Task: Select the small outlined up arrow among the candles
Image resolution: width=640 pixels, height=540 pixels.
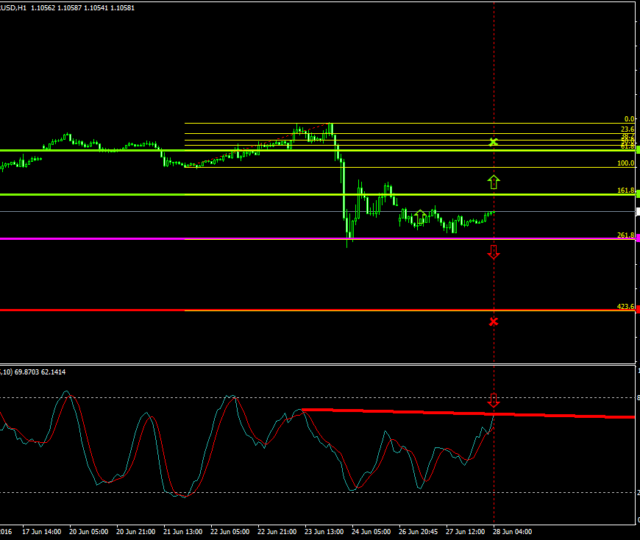Action: coord(420,214)
